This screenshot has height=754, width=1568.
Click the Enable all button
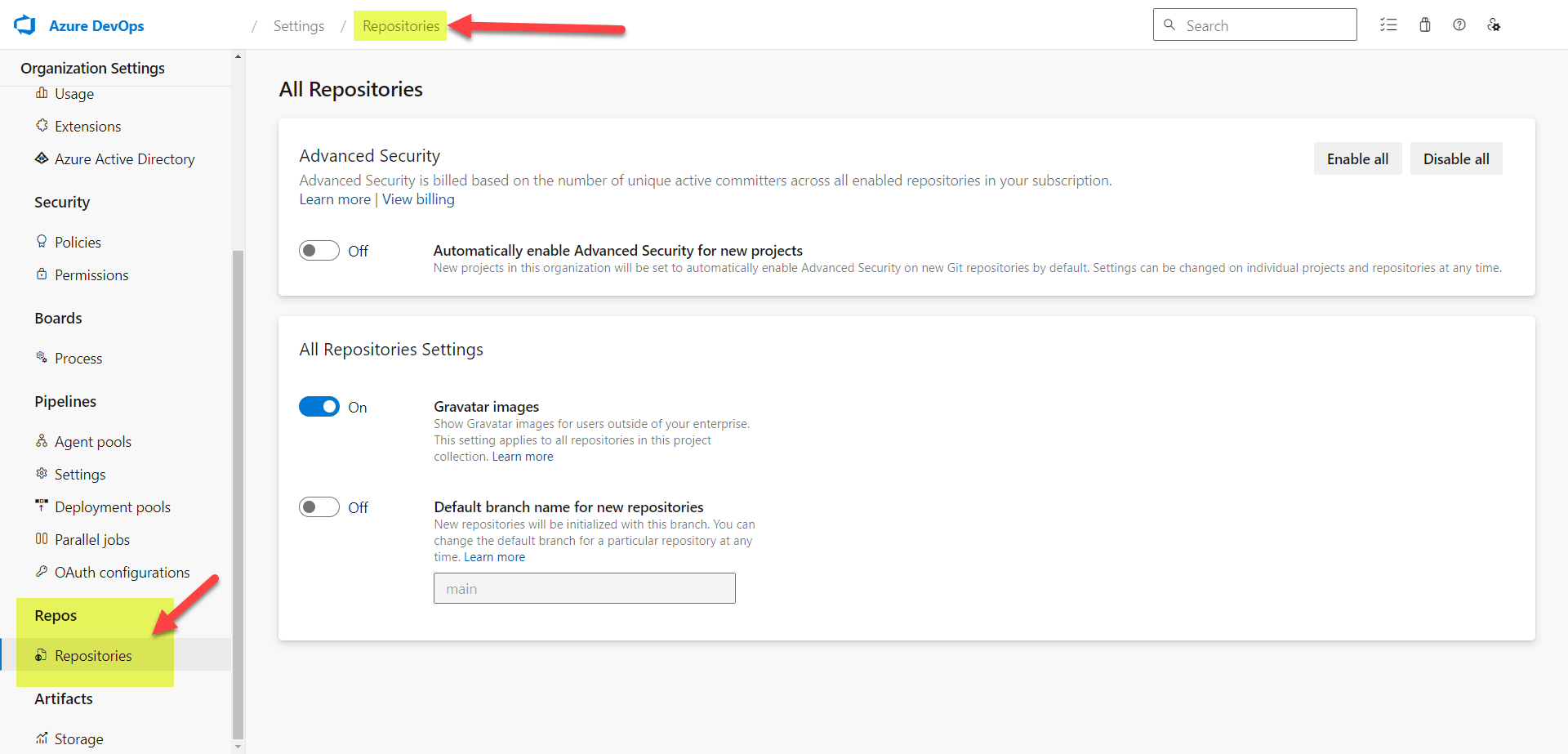pyautogui.click(x=1357, y=158)
